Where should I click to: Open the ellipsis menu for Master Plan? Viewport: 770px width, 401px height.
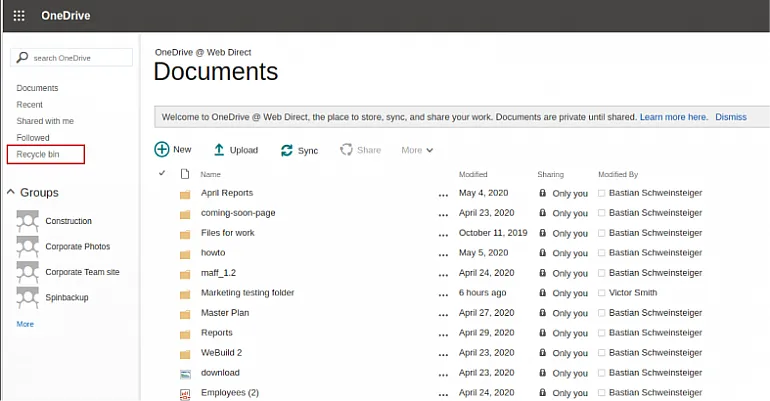(x=443, y=313)
